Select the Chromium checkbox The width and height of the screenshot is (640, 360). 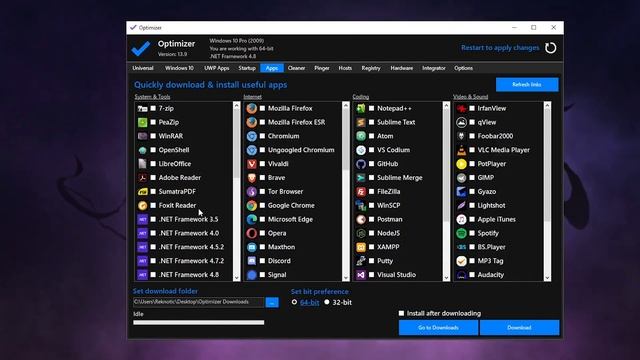[262, 136]
